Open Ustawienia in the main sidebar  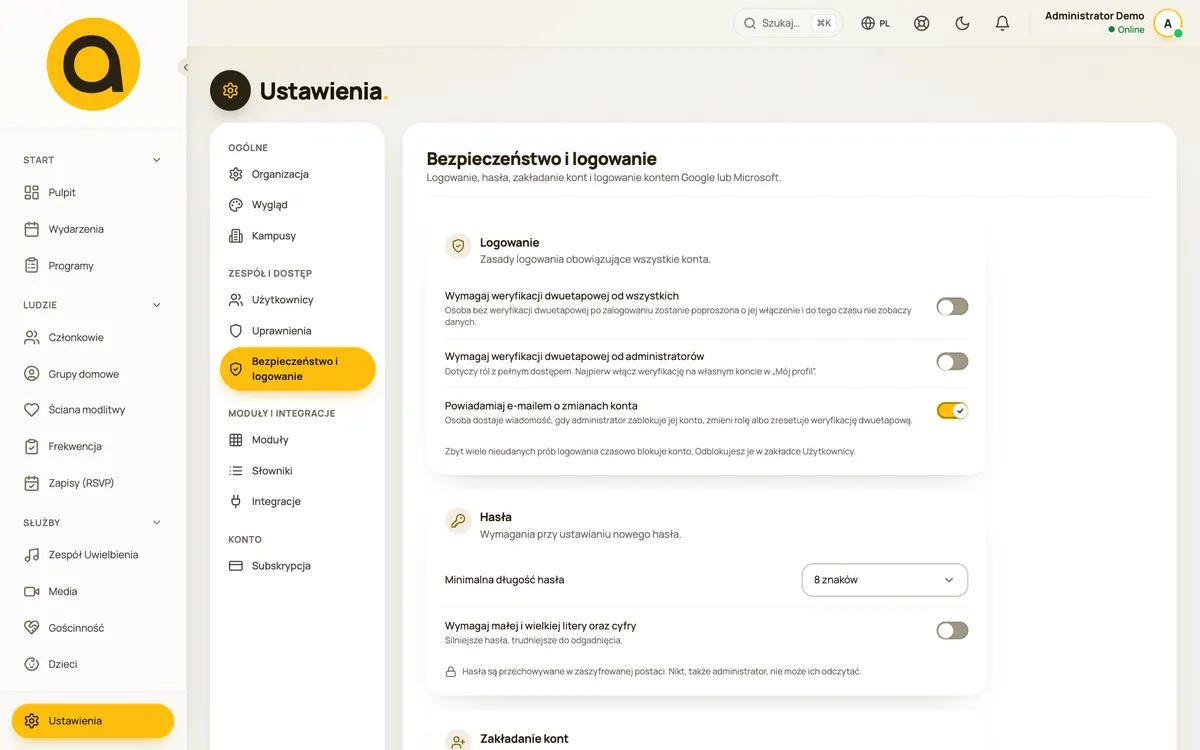(93, 721)
